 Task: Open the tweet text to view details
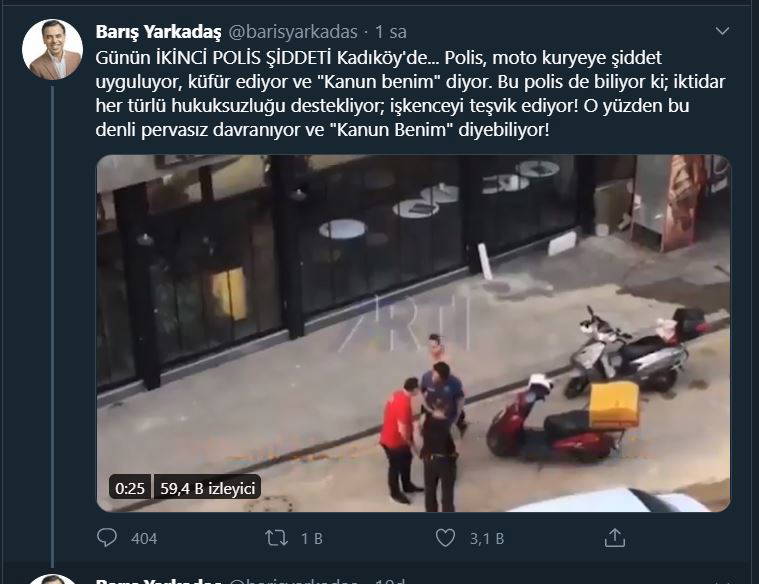(410, 93)
